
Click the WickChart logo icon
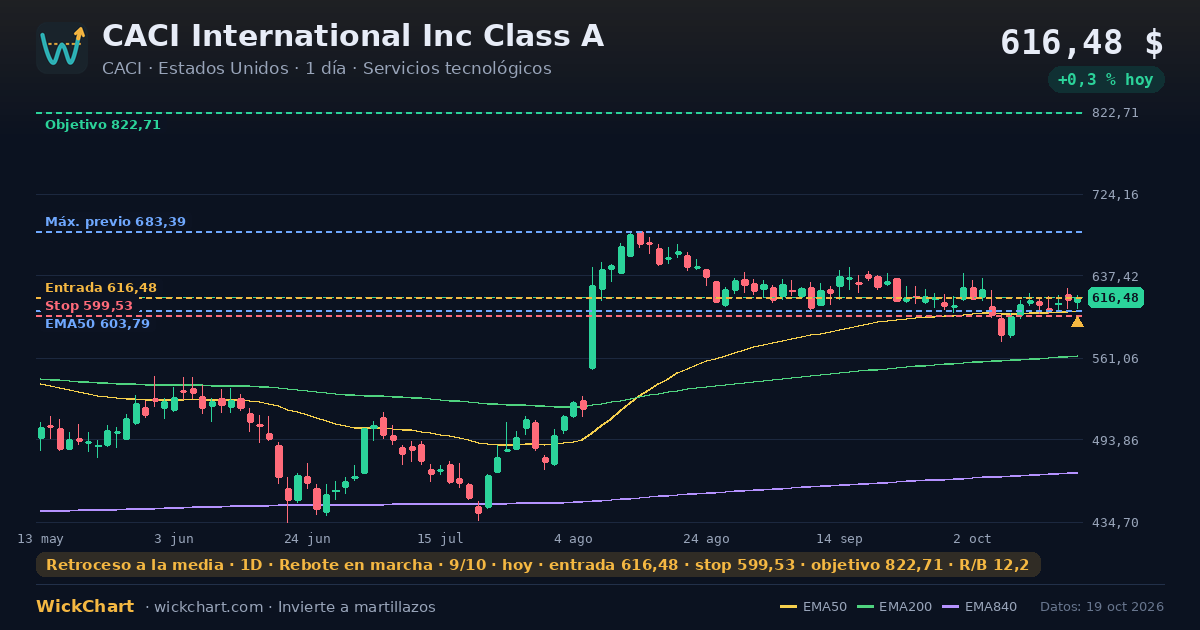click(x=62, y=48)
